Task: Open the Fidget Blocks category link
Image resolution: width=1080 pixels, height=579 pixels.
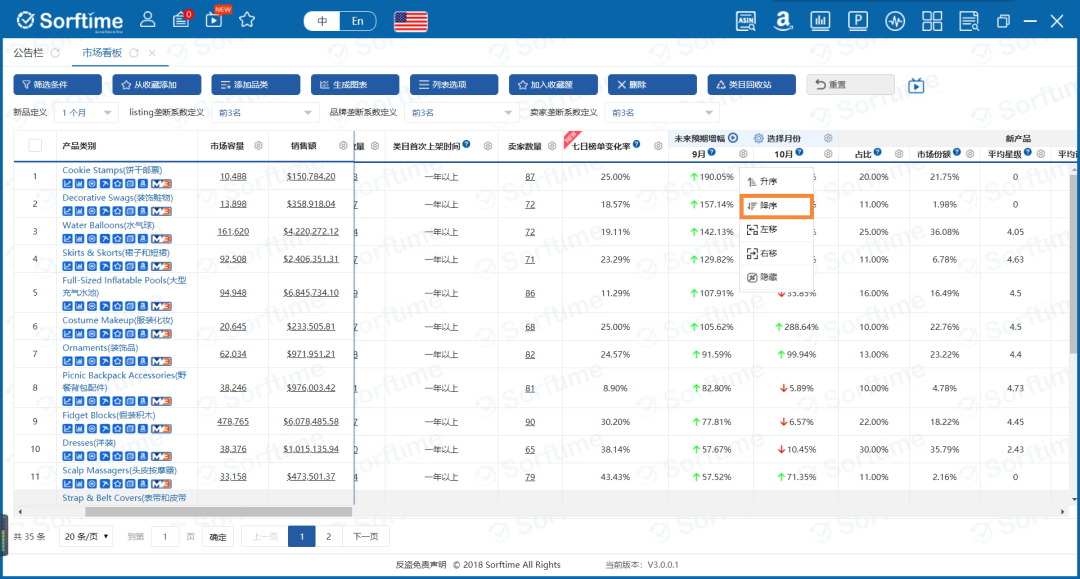Action: [109, 415]
